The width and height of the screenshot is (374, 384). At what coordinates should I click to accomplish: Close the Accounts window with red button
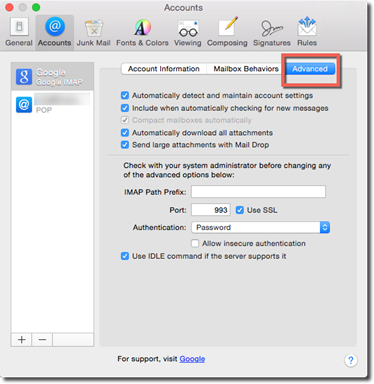[x=9, y=7]
